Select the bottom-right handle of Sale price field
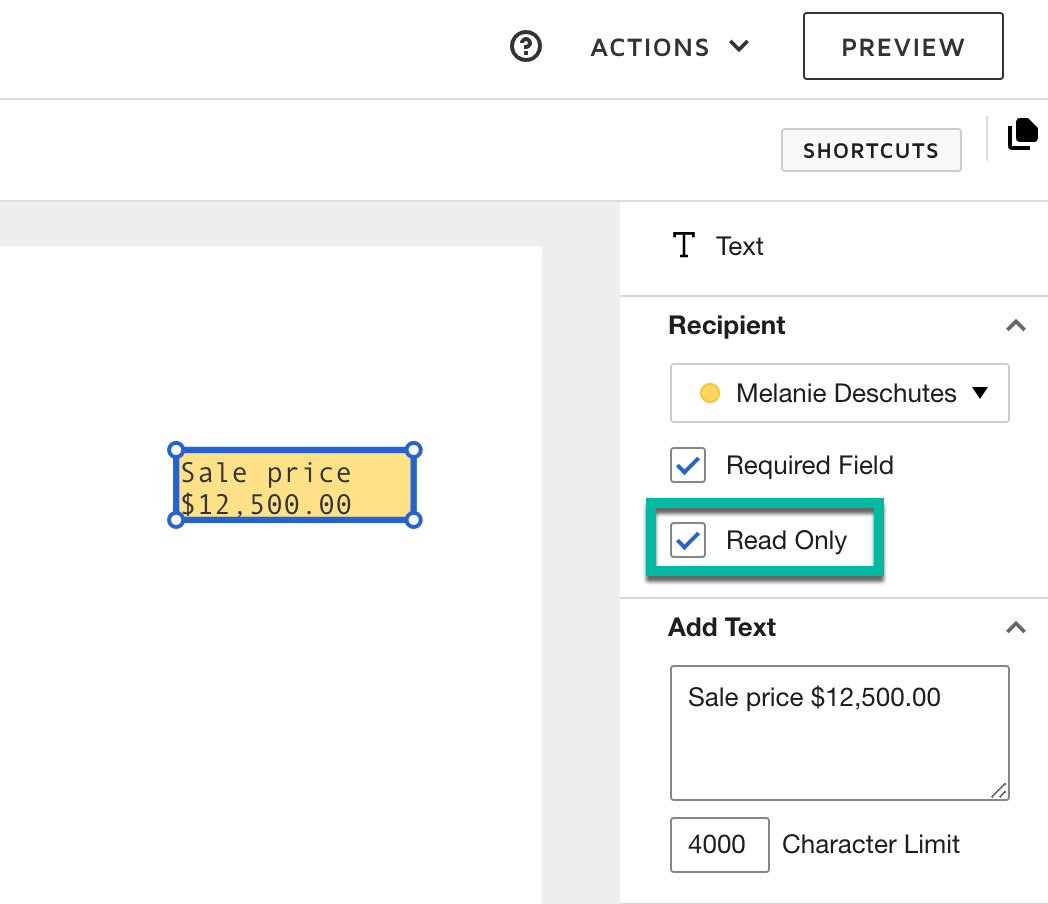Screen dimensions: 1048x904 tap(414, 520)
